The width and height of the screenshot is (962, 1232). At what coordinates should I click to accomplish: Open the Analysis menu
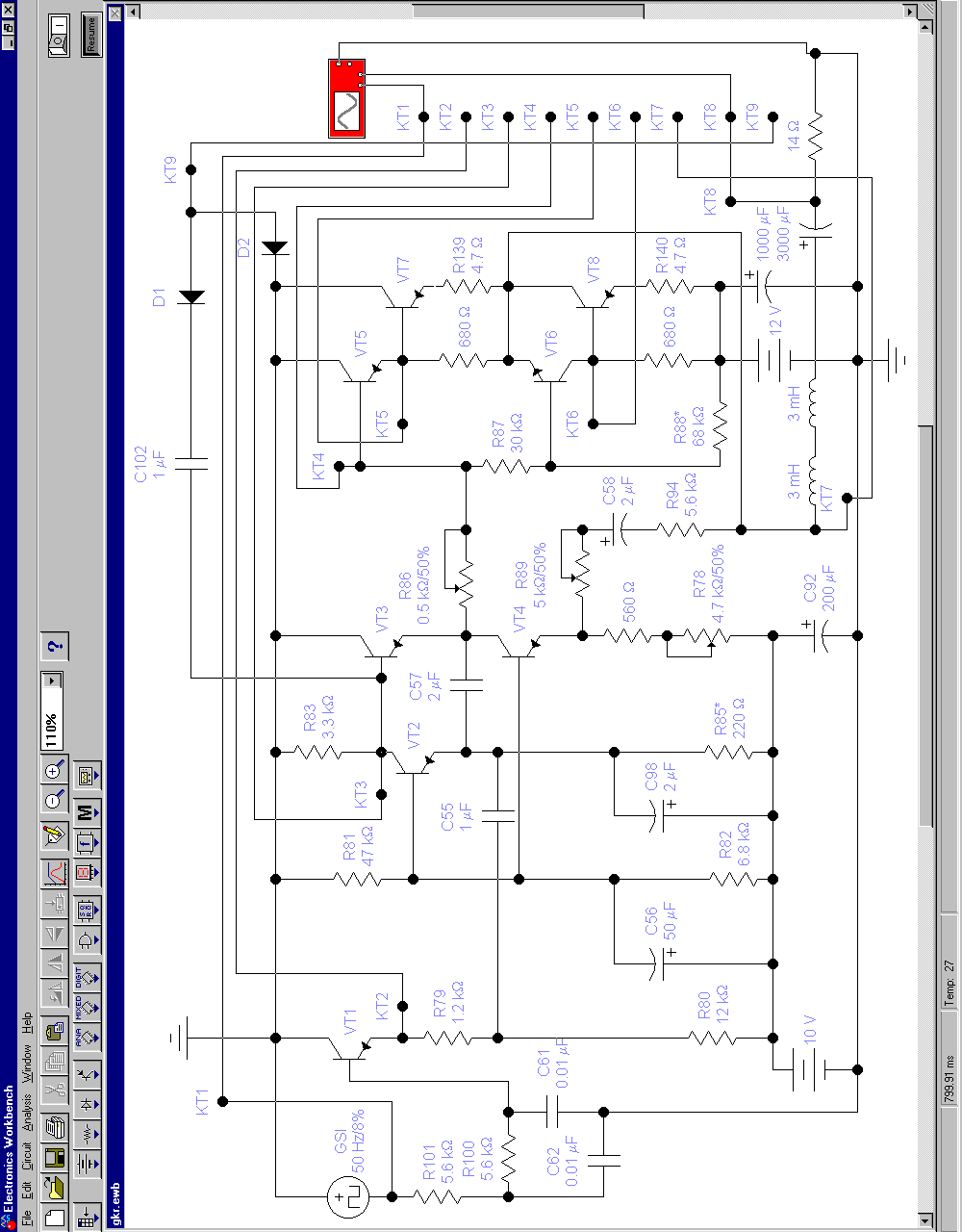tap(26, 1112)
